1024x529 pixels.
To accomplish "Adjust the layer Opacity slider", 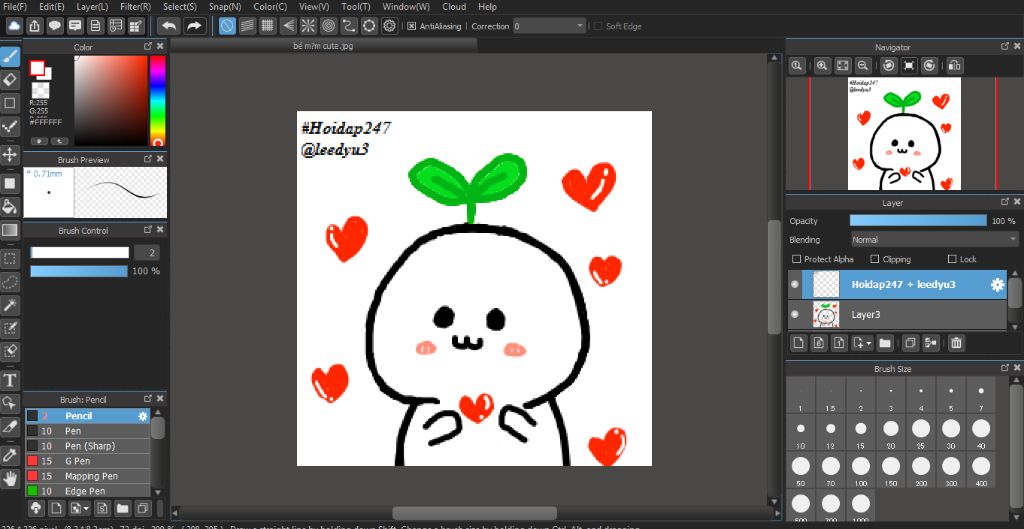I will click(918, 221).
